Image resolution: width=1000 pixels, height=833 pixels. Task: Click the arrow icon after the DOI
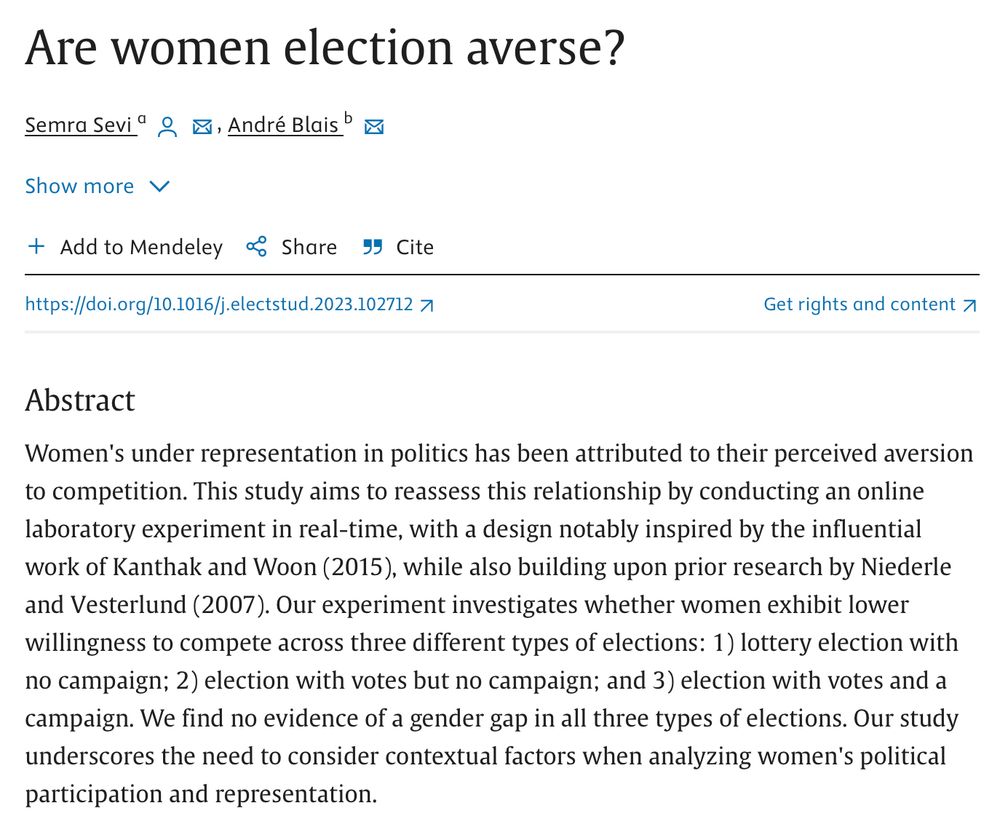tap(427, 306)
